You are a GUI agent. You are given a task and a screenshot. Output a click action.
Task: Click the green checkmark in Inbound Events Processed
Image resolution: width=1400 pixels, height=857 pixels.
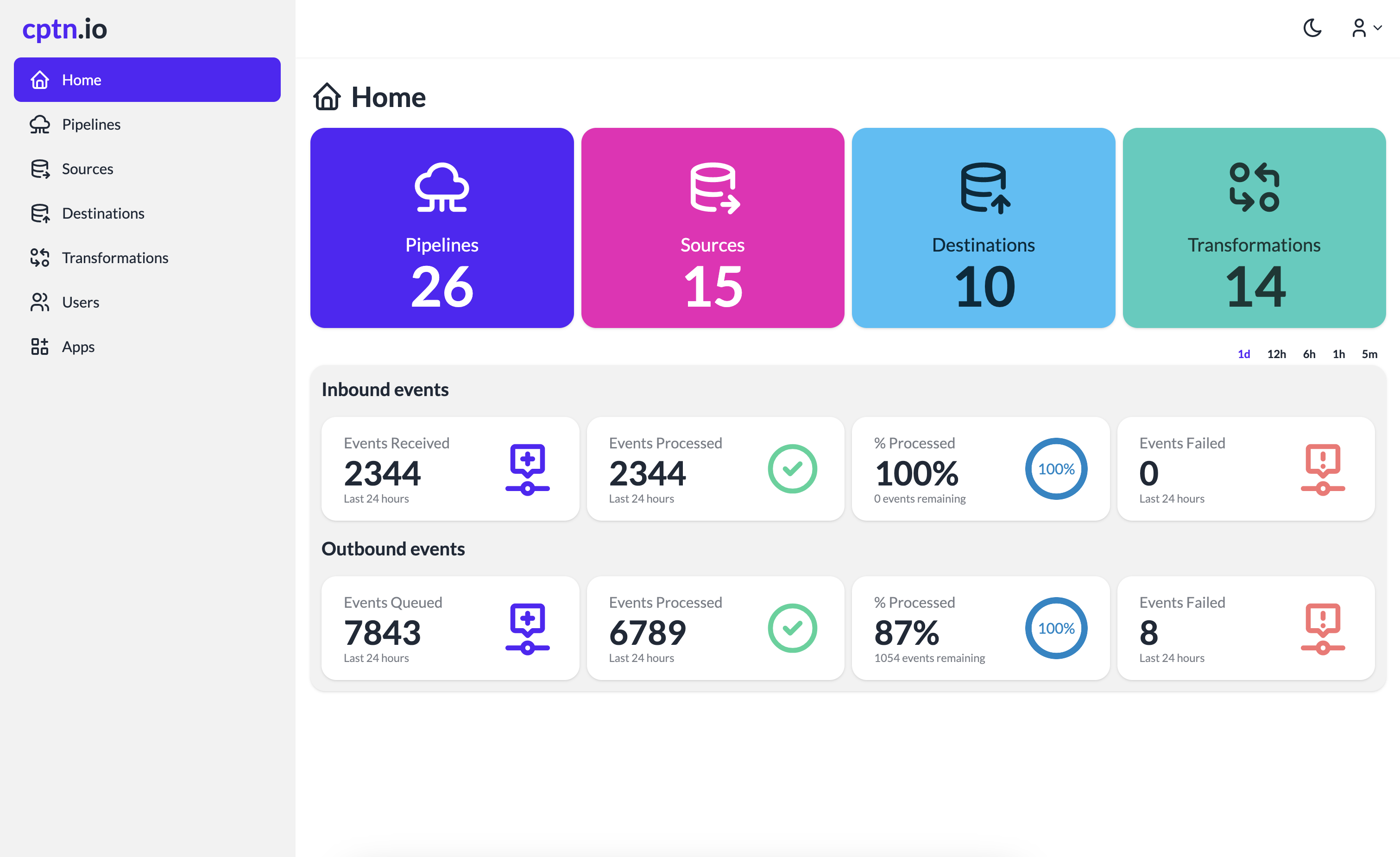pyautogui.click(x=792, y=469)
